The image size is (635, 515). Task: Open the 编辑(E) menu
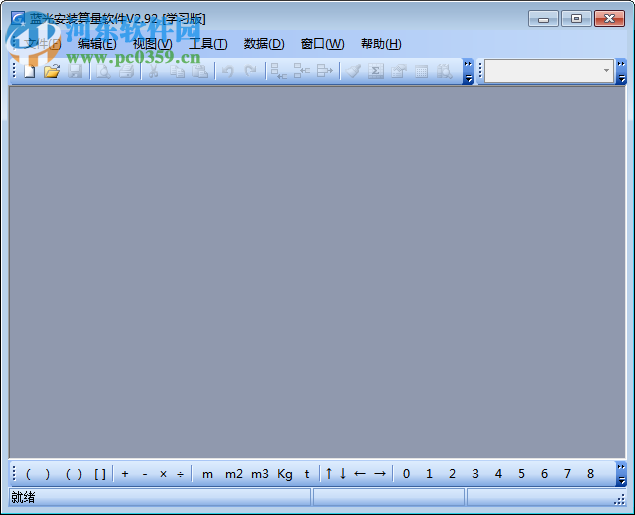(97, 44)
